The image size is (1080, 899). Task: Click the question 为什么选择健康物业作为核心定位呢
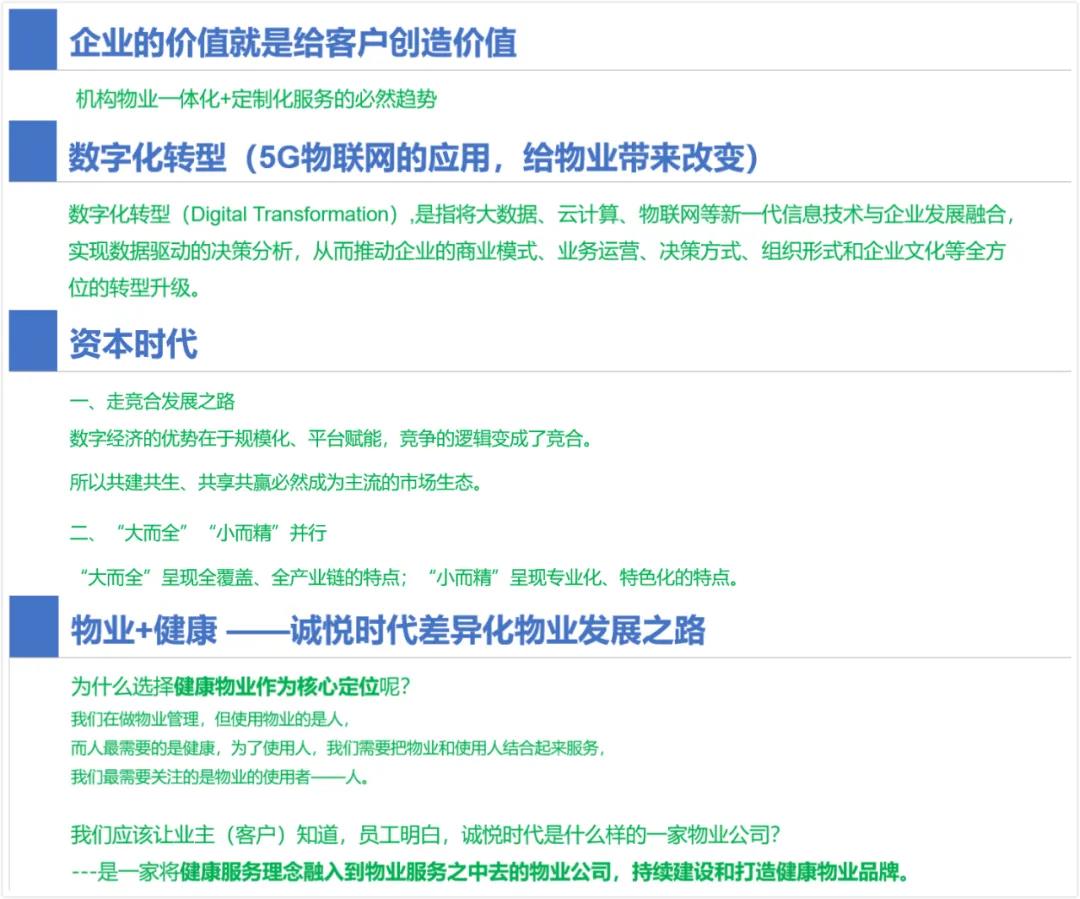[241, 687]
